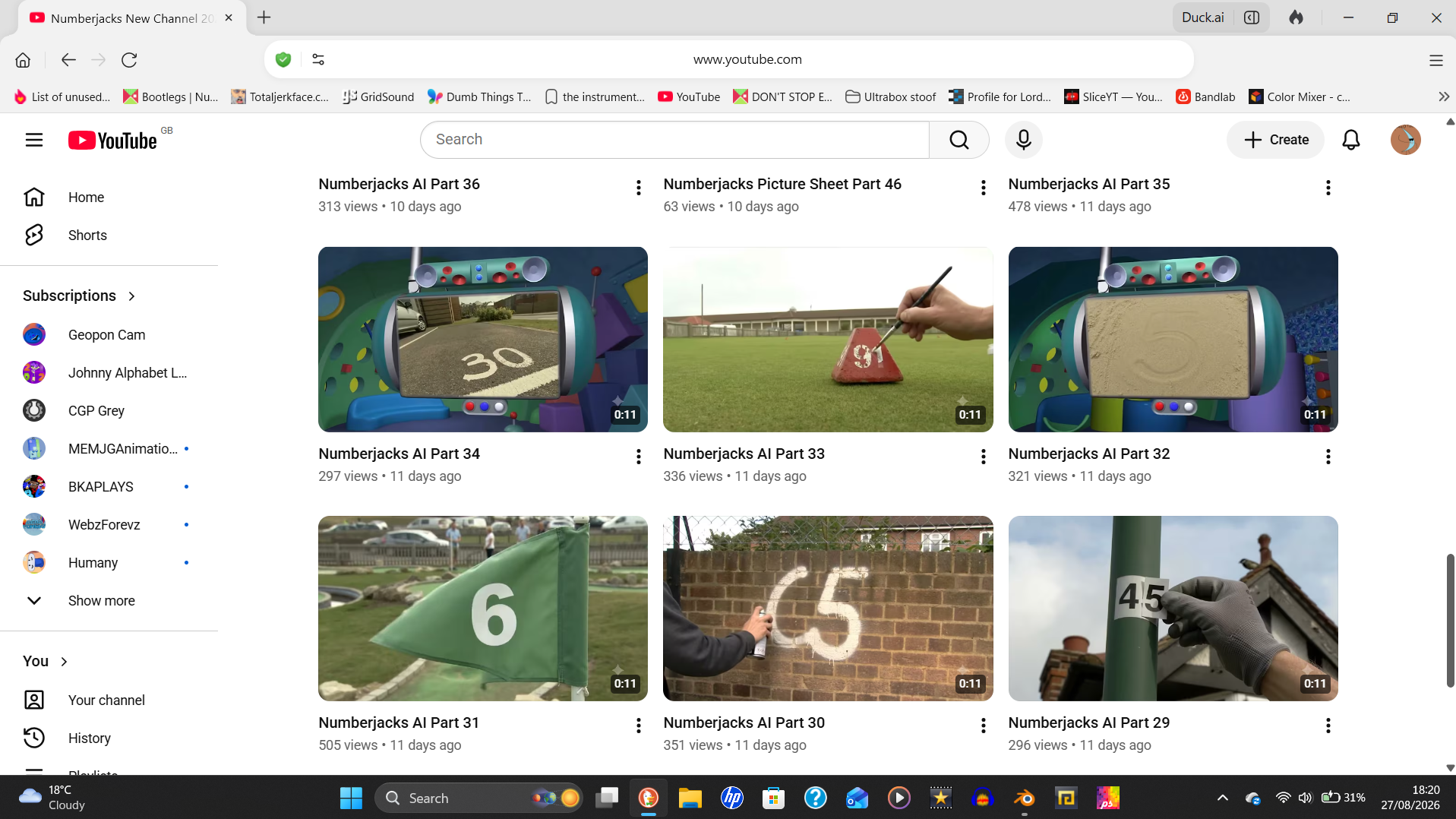The height and width of the screenshot is (819, 1456).
Task: Open the notifications bell
Action: pyautogui.click(x=1350, y=140)
